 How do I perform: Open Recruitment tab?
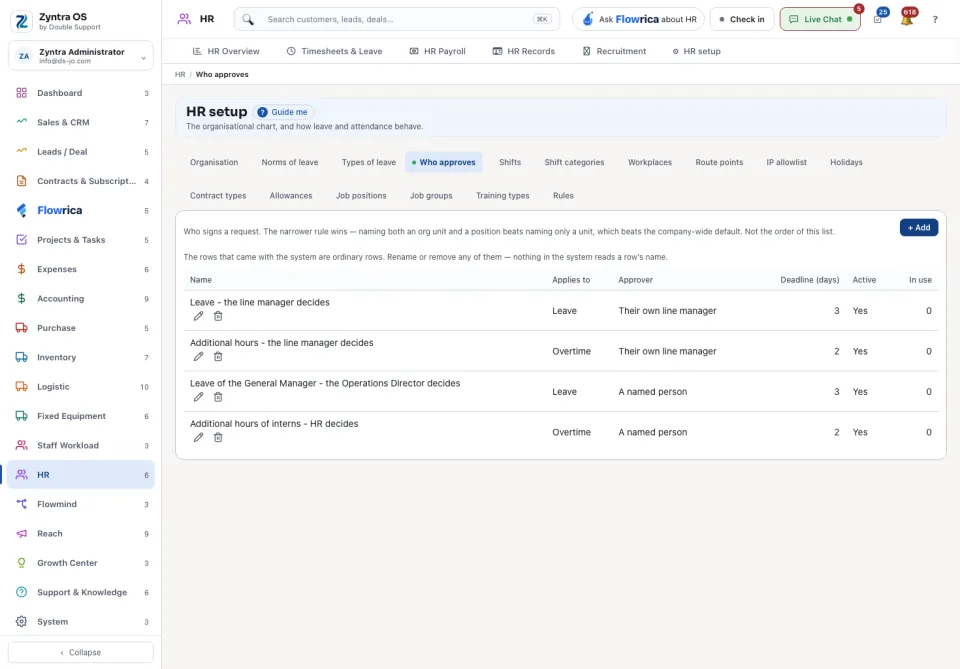pyautogui.click(x=614, y=51)
